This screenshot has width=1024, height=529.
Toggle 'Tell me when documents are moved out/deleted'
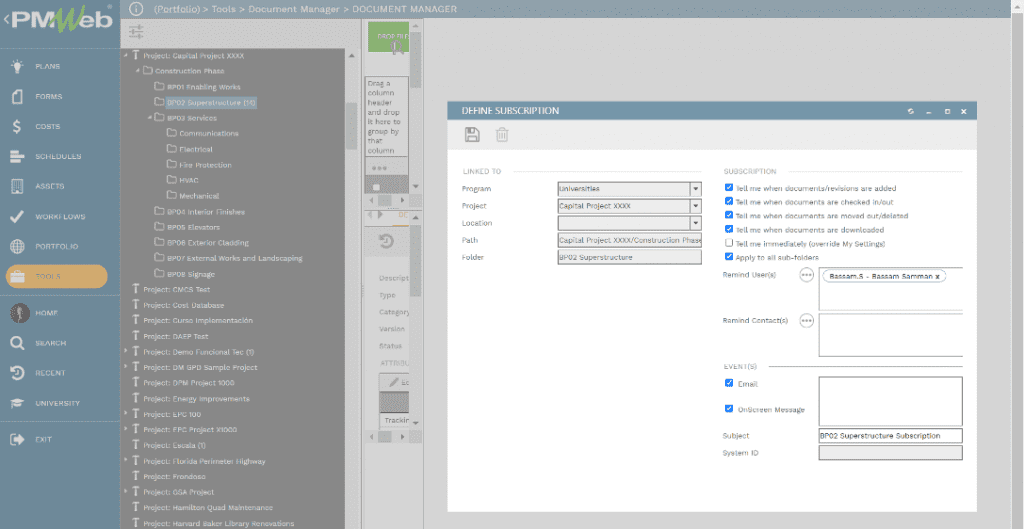coord(729,215)
